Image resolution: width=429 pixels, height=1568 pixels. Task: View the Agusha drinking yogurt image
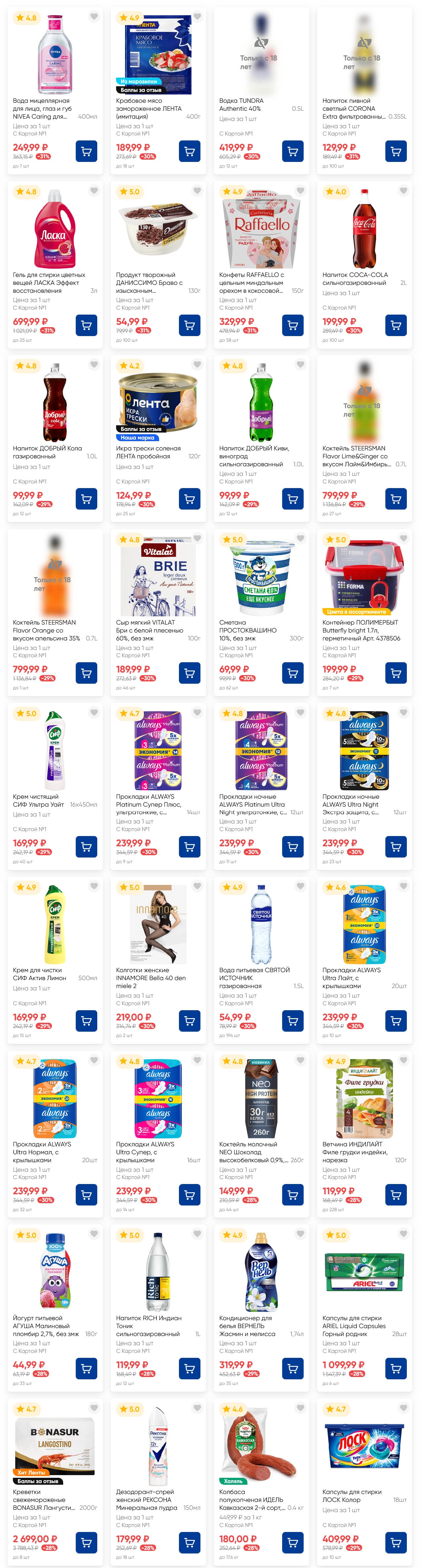[55, 1271]
